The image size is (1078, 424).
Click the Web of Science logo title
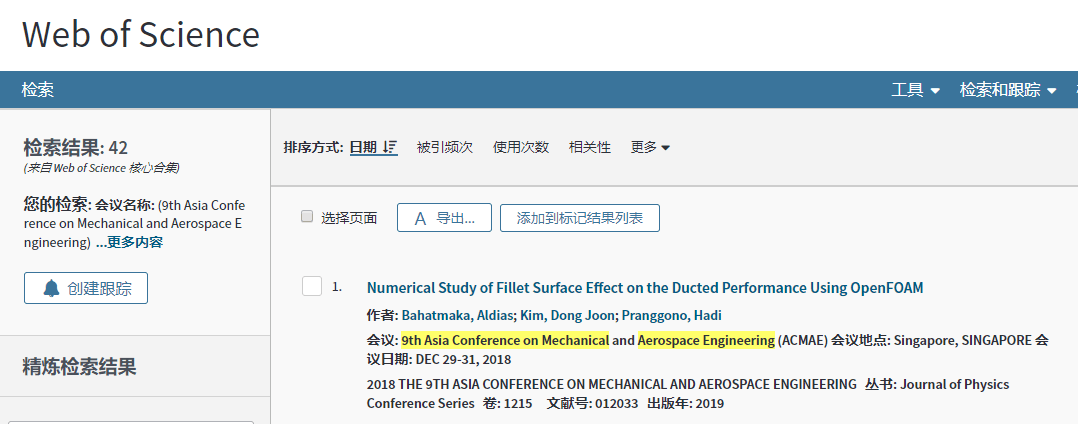pos(141,34)
